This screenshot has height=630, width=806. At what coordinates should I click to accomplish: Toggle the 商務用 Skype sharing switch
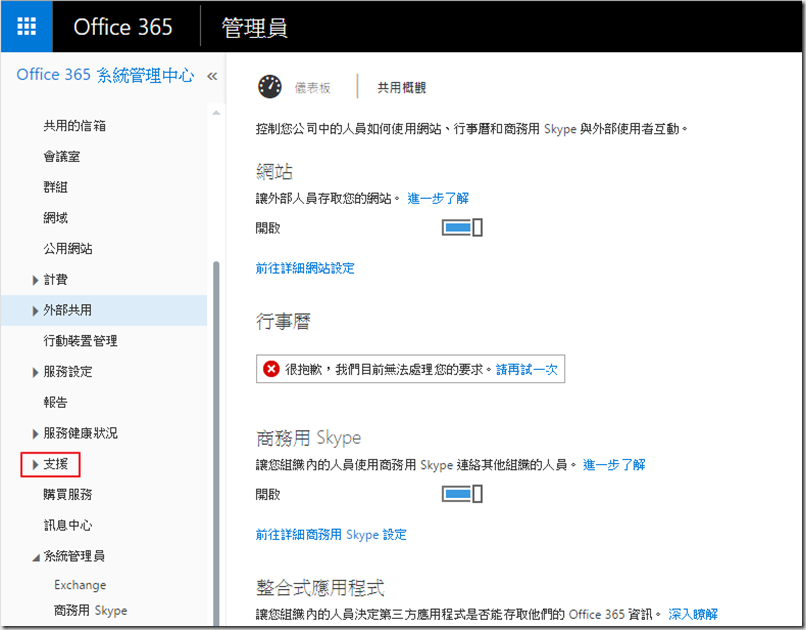coord(462,494)
